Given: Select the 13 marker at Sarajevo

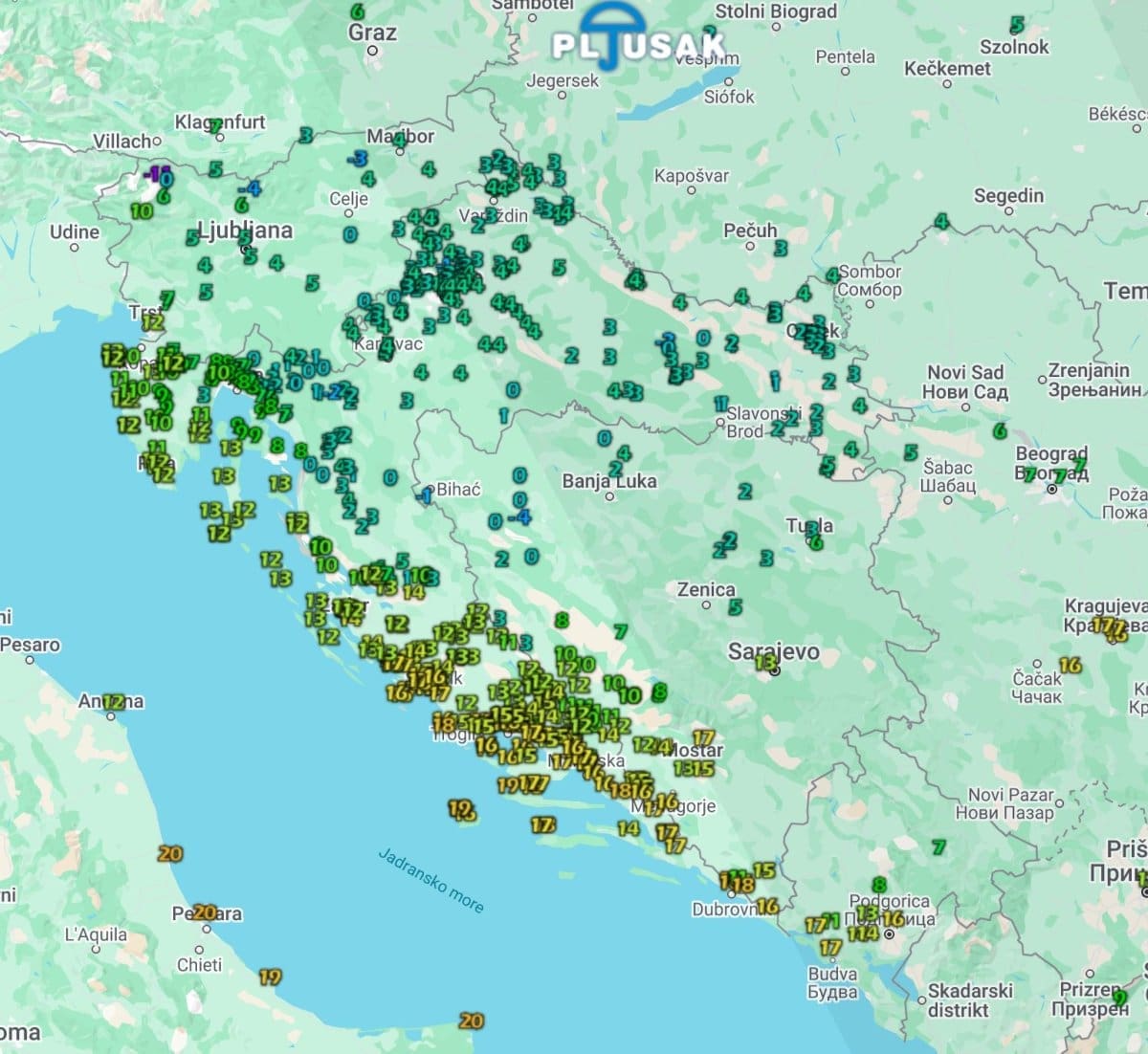Looking at the screenshot, I should (765, 662).
